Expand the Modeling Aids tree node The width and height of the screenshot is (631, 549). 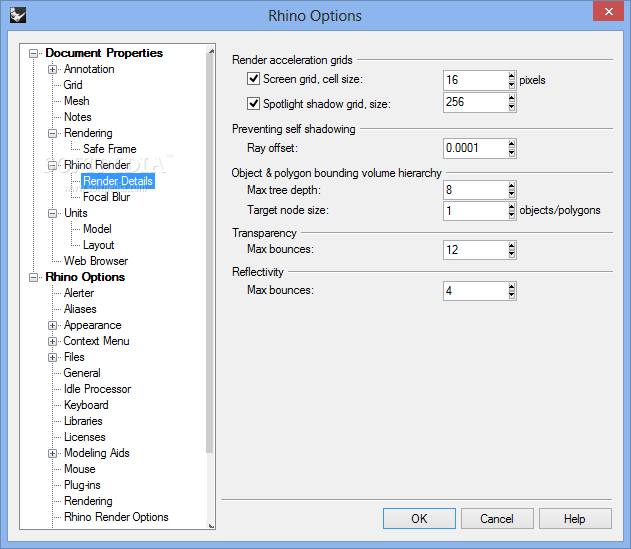click(x=52, y=453)
